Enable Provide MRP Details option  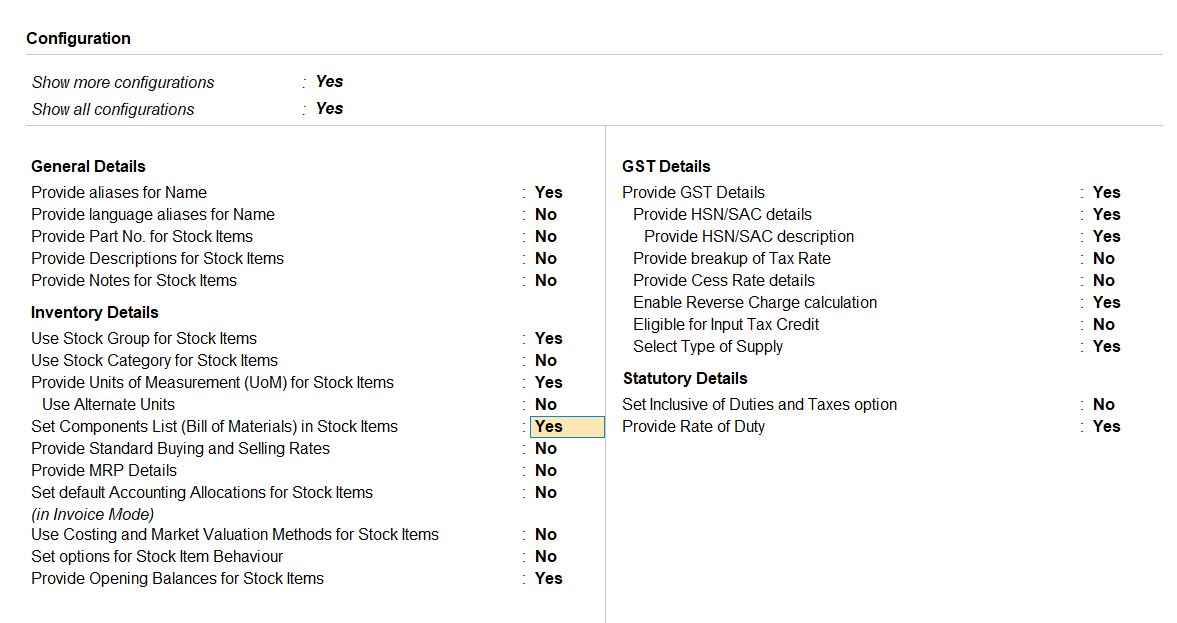pos(545,470)
